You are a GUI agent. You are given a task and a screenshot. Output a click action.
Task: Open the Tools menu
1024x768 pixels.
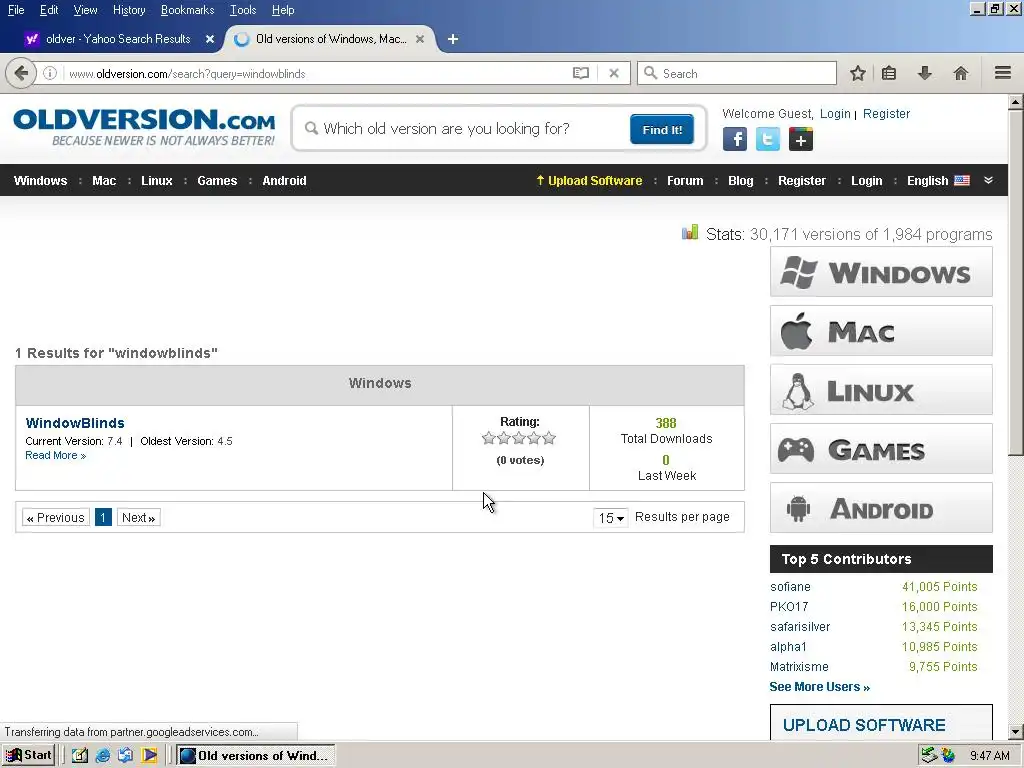tap(243, 10)
